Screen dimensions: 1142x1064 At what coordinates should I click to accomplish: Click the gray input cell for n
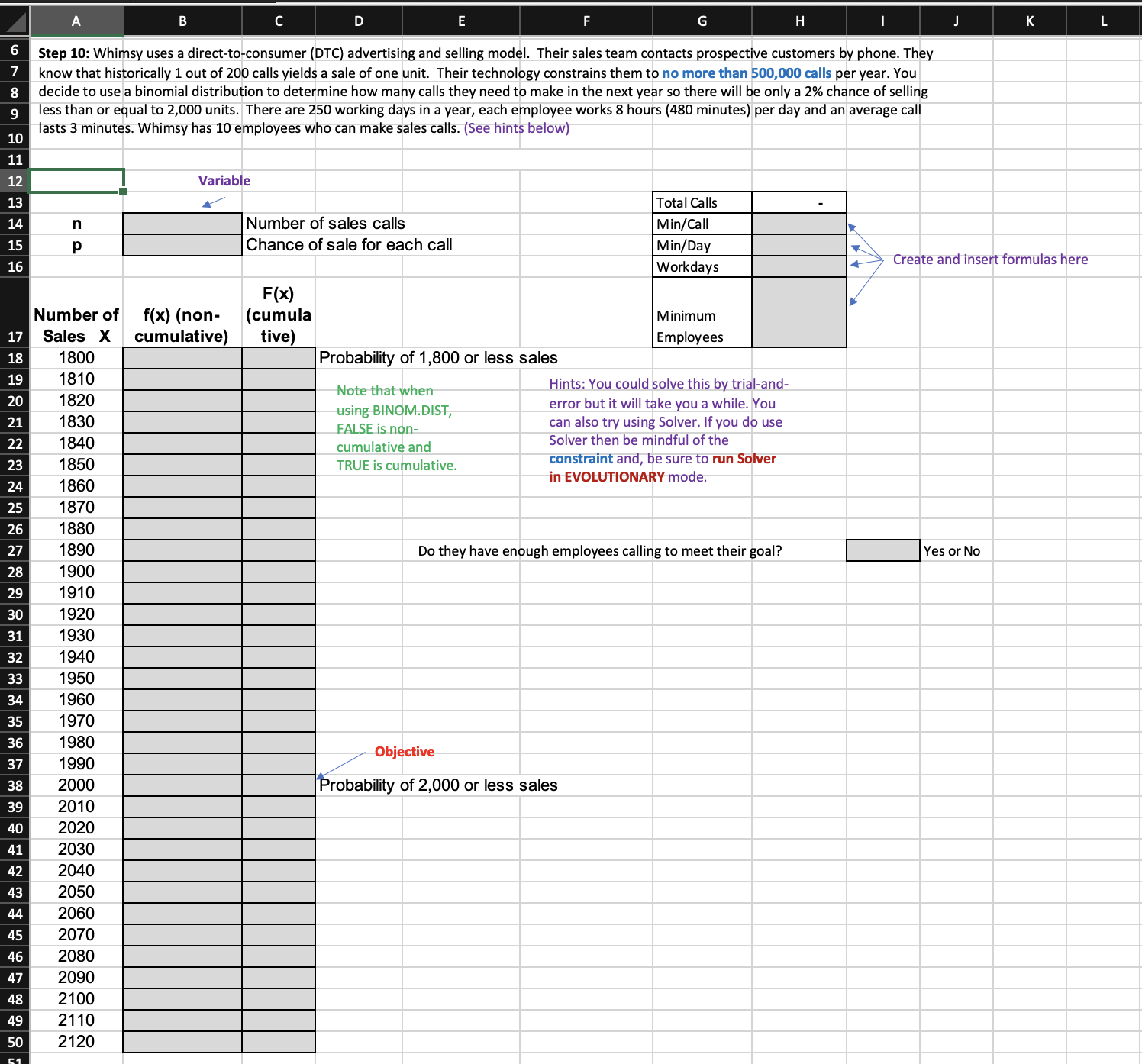pyautogui.click(x=182, y=223)
